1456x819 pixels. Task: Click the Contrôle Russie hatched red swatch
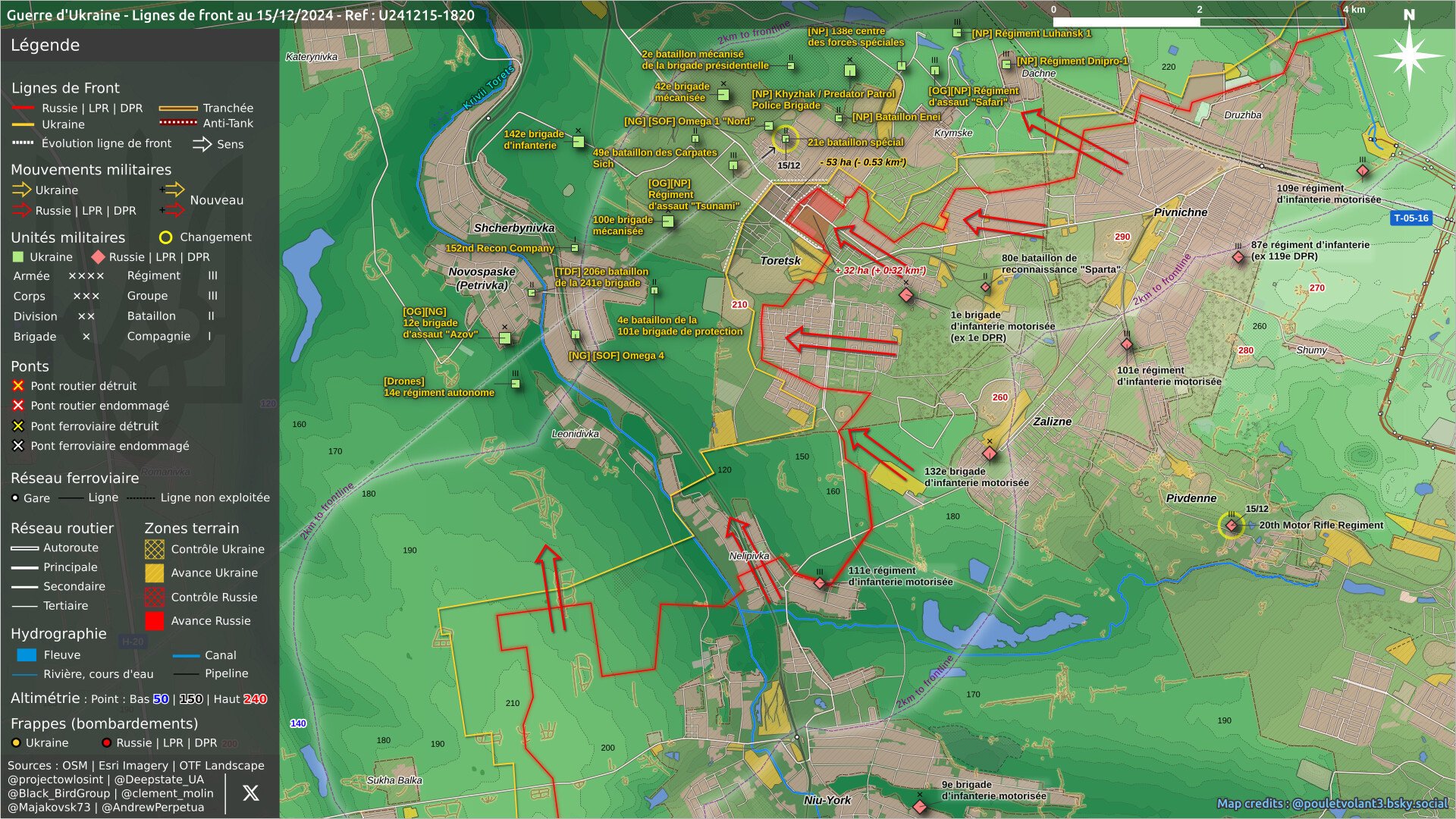(154, 598)
